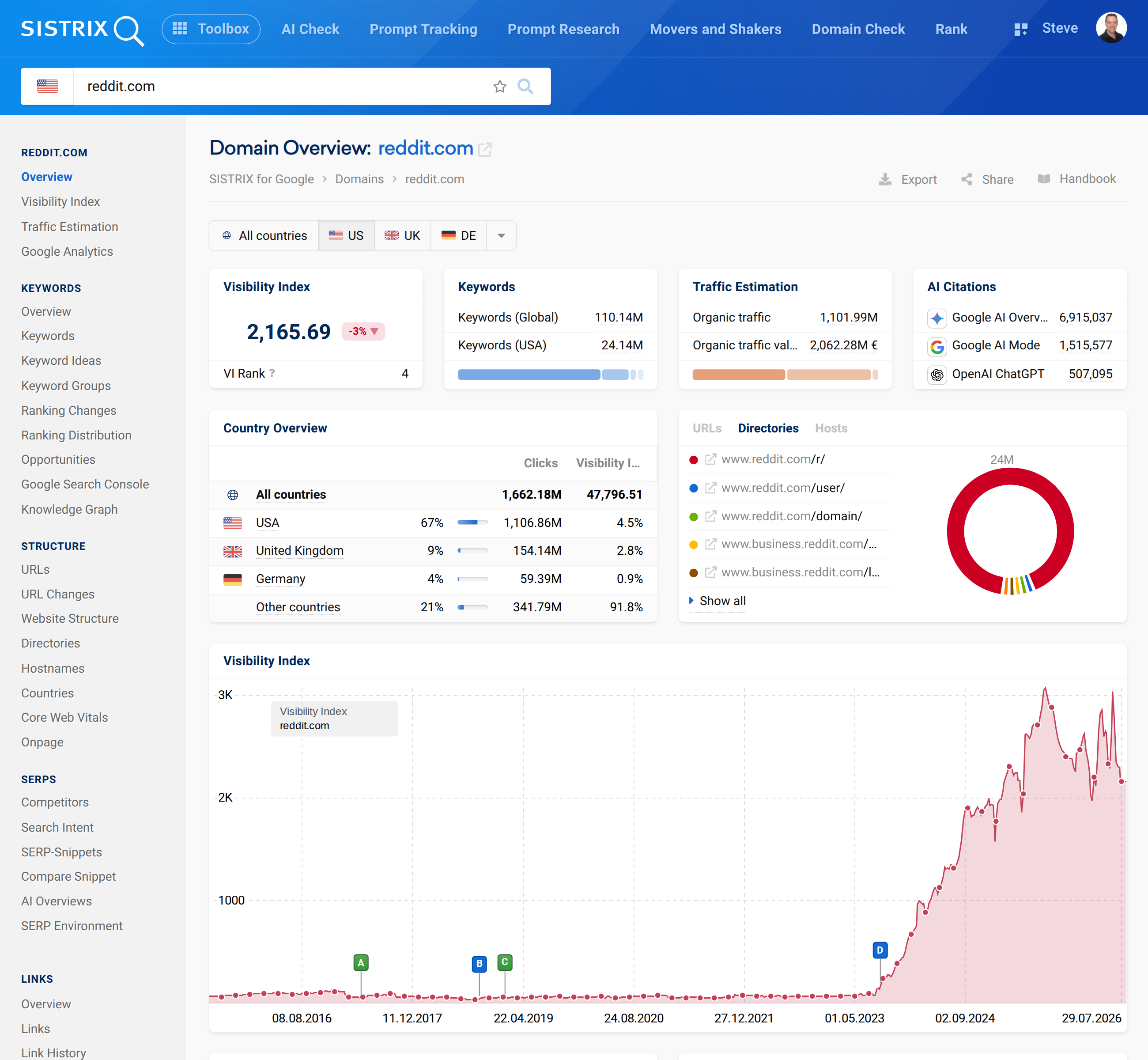Open the dashboard squares icon beside Steve
The width and height of the screenshot is (1148, 1060).
click(1020, 29)
